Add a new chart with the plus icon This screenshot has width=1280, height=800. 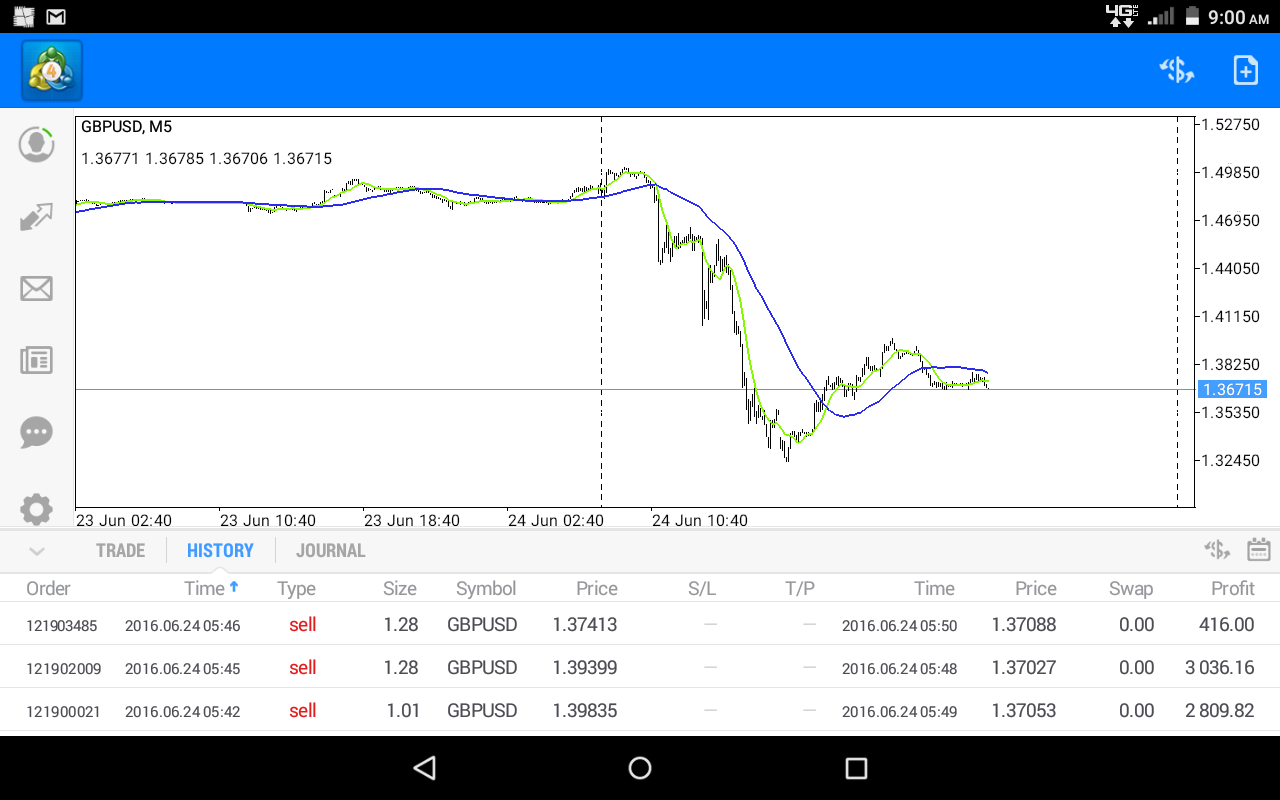[x=1245, y=70]
